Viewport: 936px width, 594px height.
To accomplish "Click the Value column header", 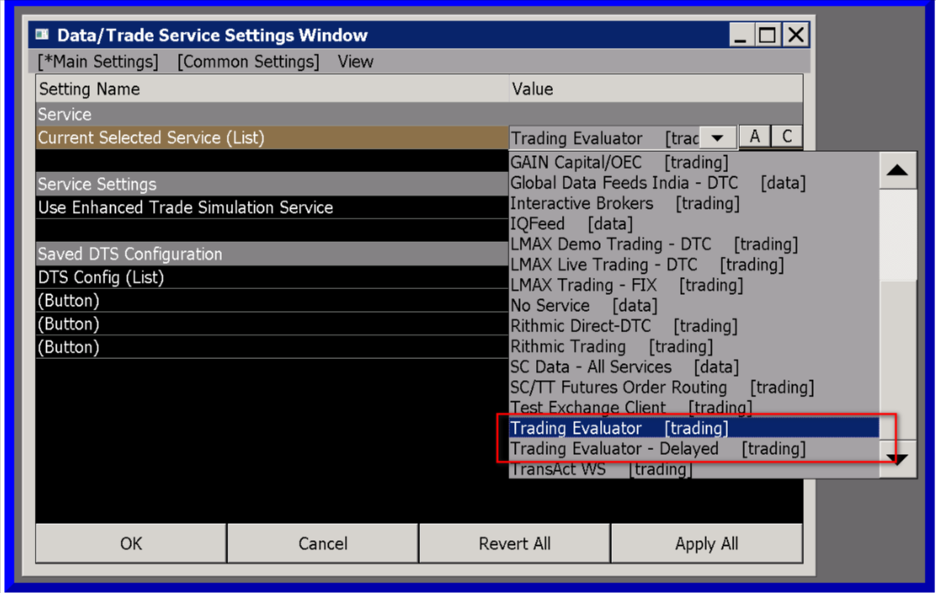I will point(655,89).
